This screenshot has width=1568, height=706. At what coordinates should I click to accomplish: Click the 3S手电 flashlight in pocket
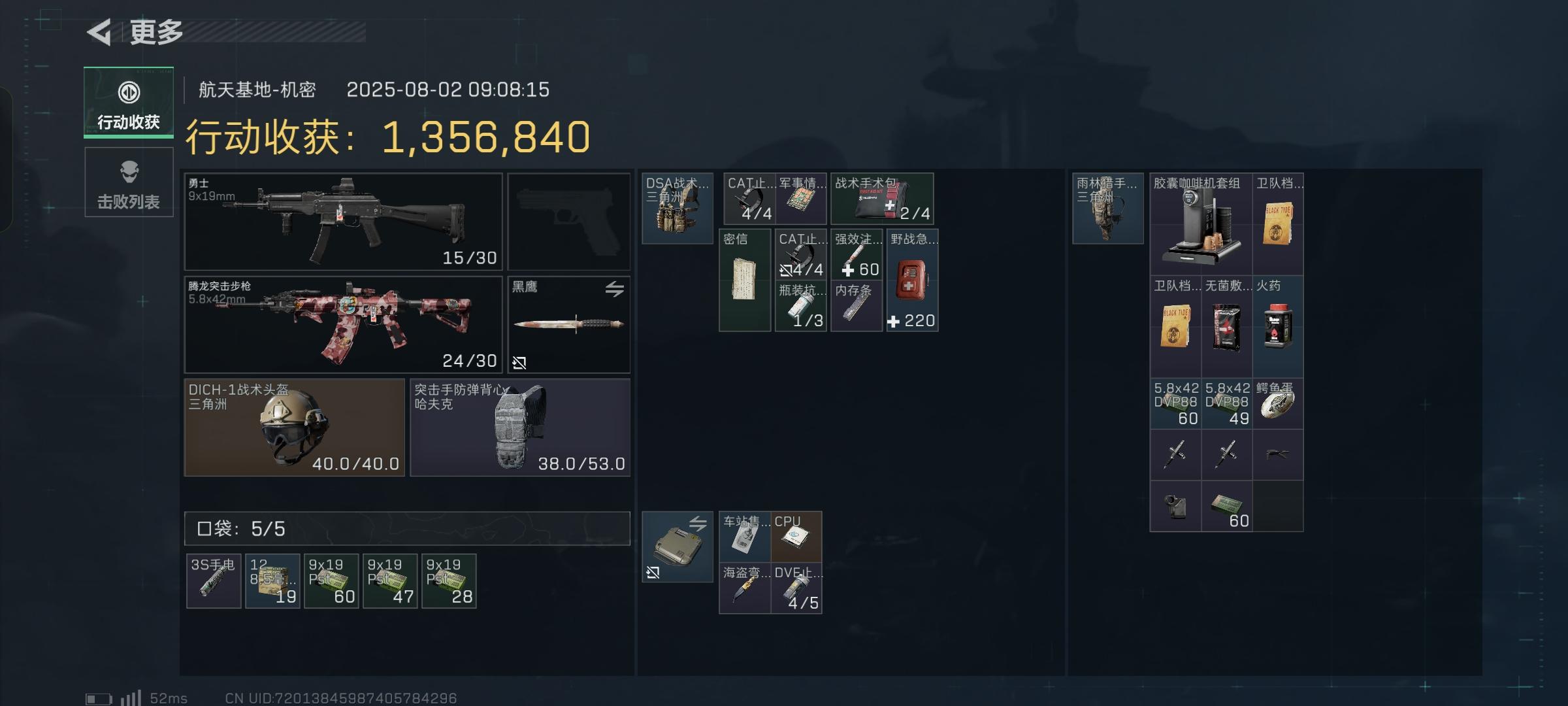pyautogui.click(x=214, y=581)
